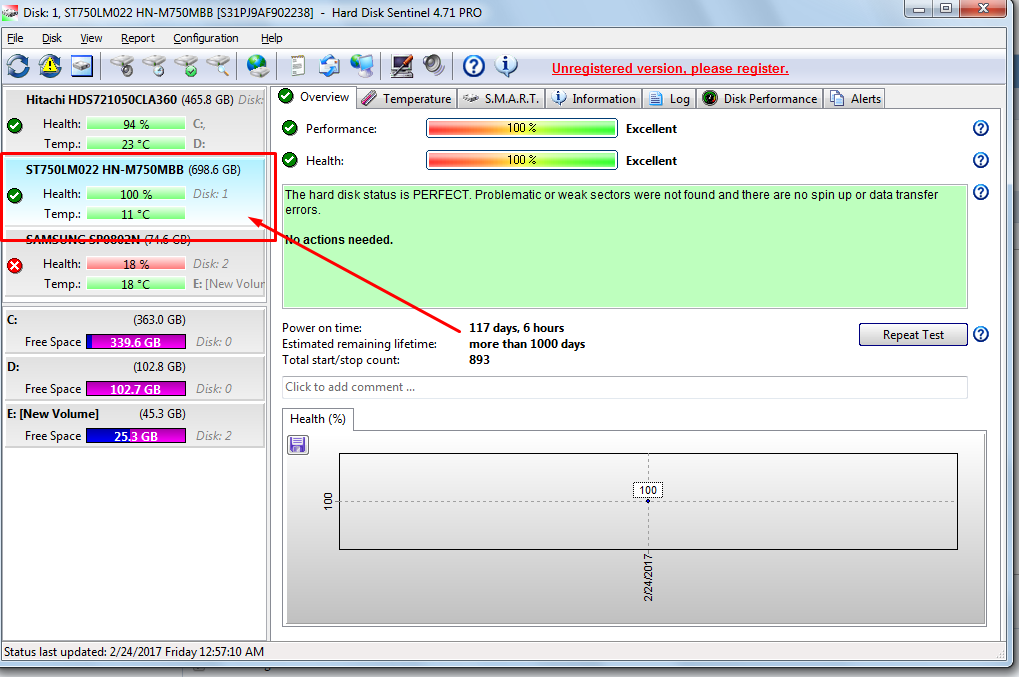Click the disk with stethoscope test icon

coord(122,66)
